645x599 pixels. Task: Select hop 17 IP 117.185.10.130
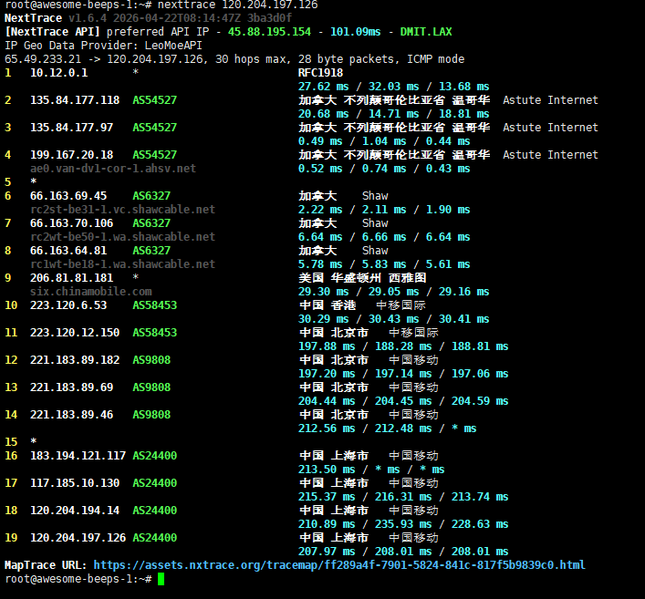click(75, 483)
